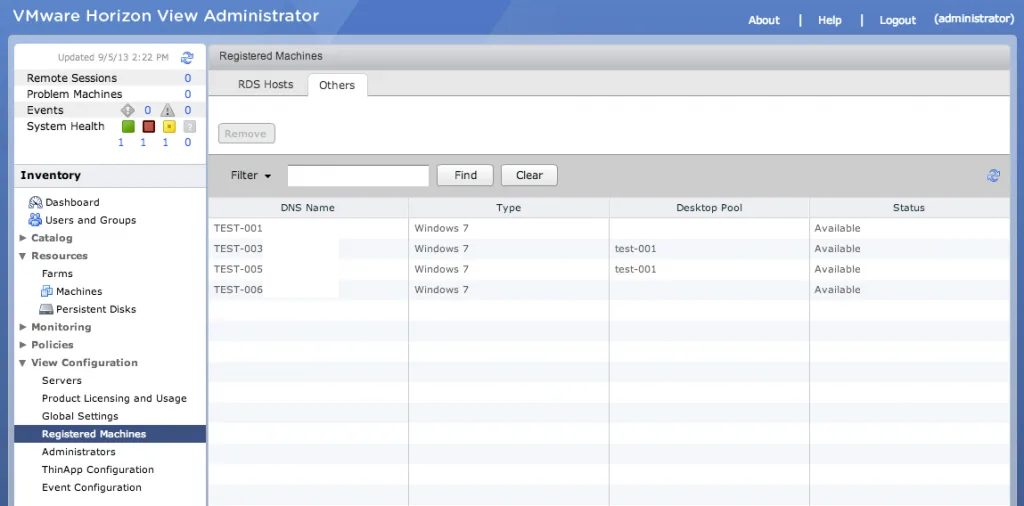This screenshot has height=506, width=1024.
Task: Sort by Type column header
Action: click(509, 208)
